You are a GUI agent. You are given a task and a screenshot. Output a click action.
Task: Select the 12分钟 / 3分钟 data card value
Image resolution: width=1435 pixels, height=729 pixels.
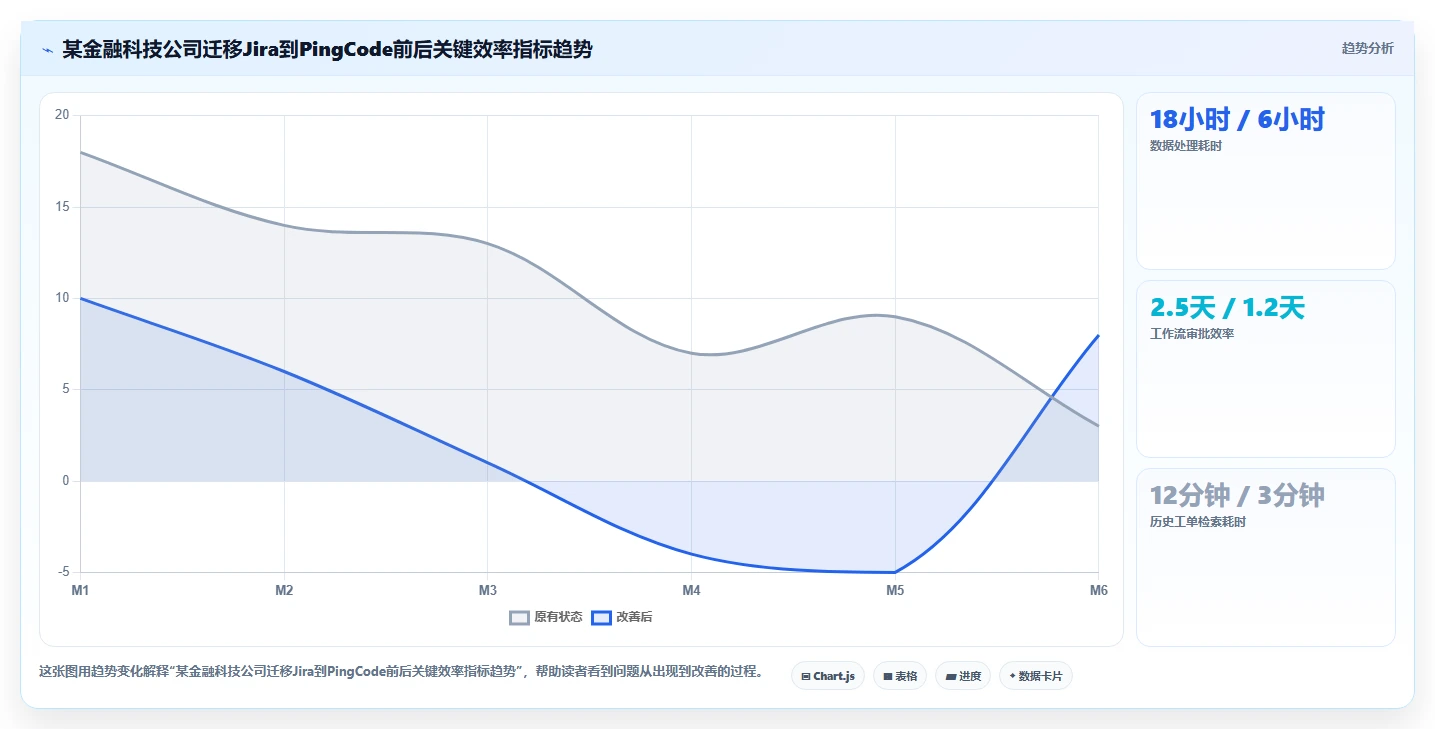(1237, 496)
